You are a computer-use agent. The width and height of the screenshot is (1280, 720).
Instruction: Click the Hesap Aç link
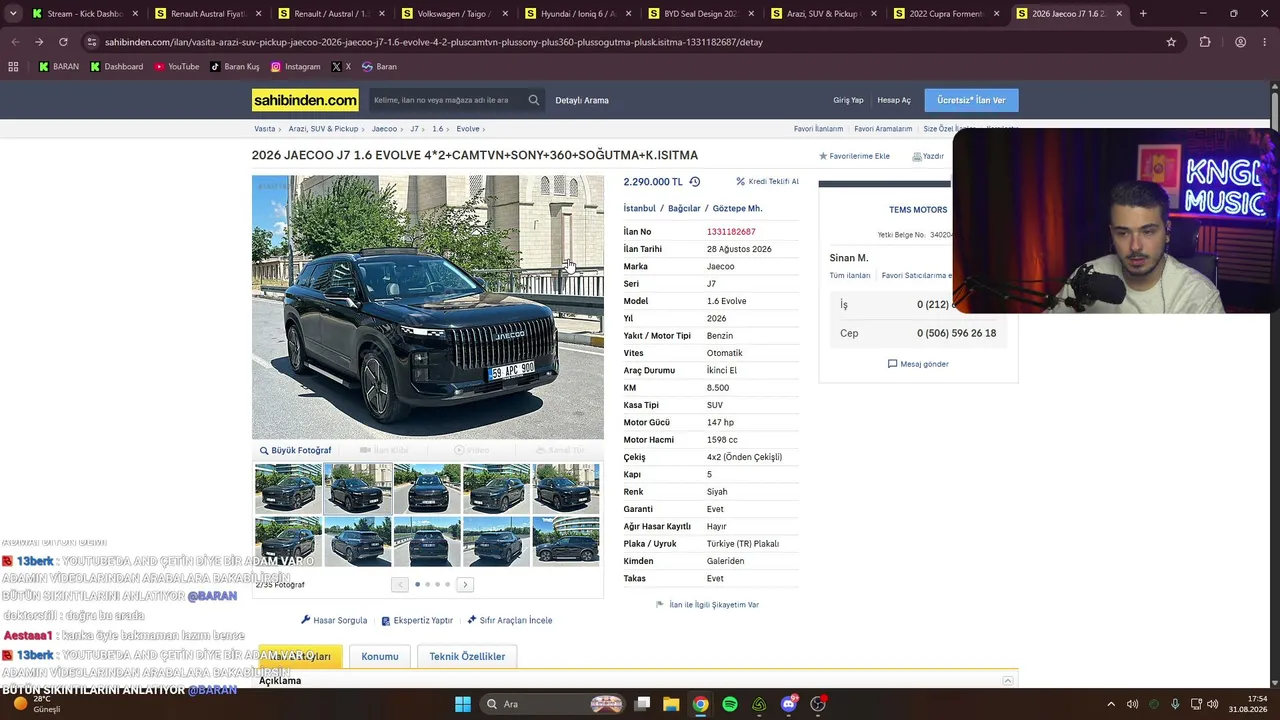(x=894, y=100)
